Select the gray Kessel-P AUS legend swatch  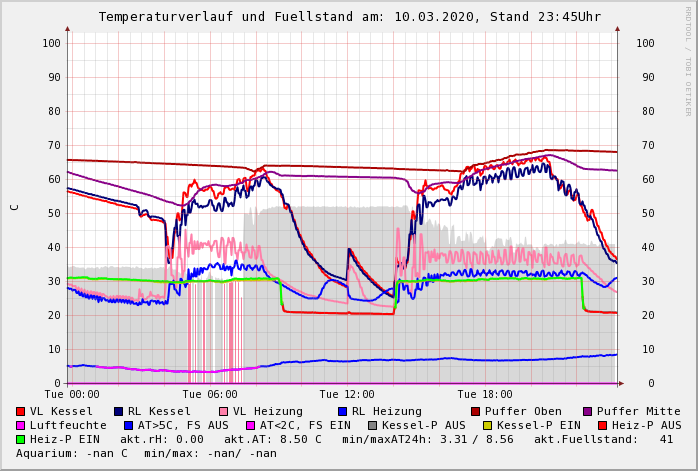[372, 425]
